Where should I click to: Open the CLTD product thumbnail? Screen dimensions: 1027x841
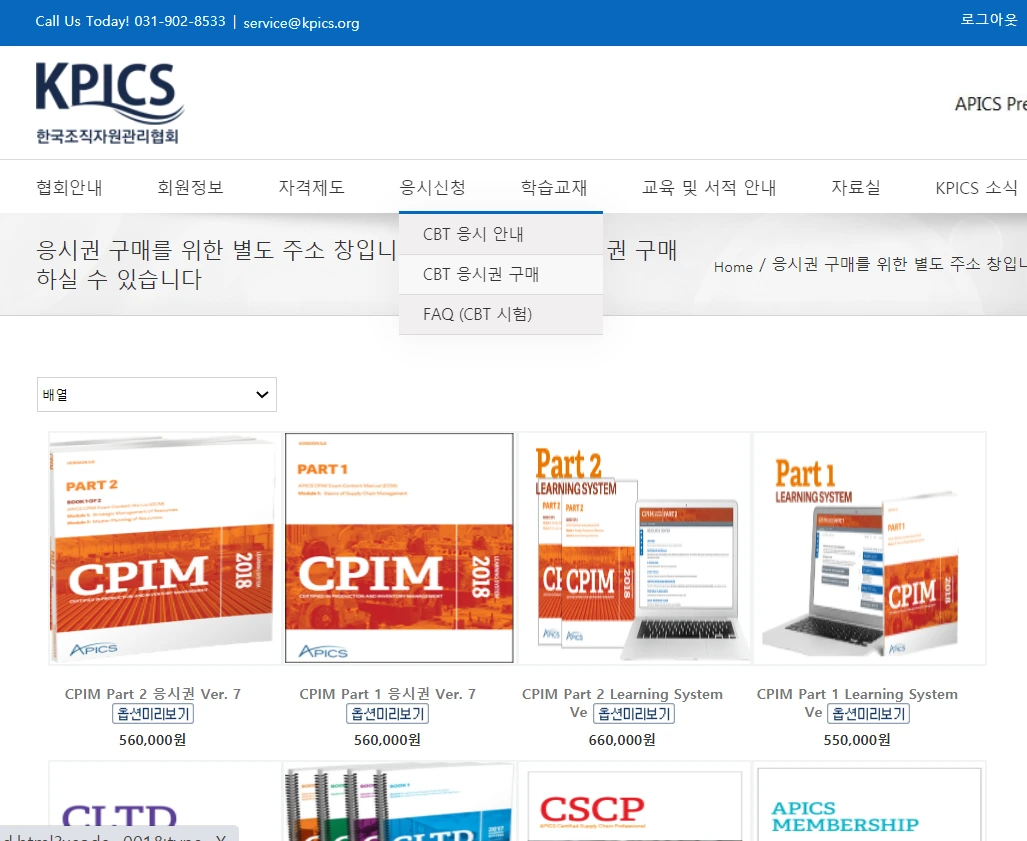164,801
